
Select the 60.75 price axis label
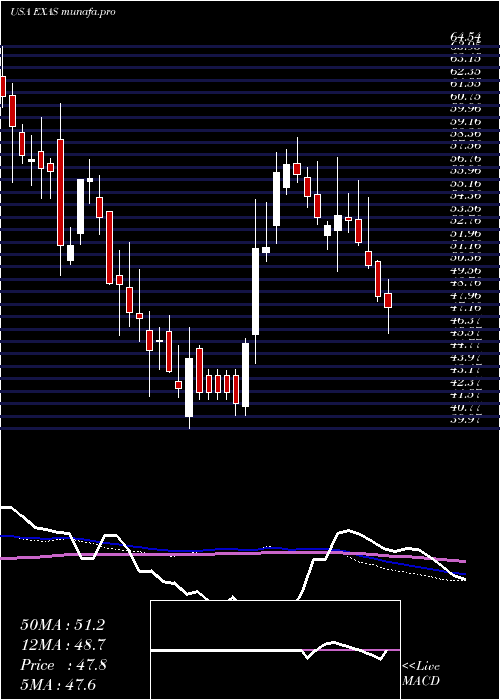pyautogui.click(x=465, y=96)
